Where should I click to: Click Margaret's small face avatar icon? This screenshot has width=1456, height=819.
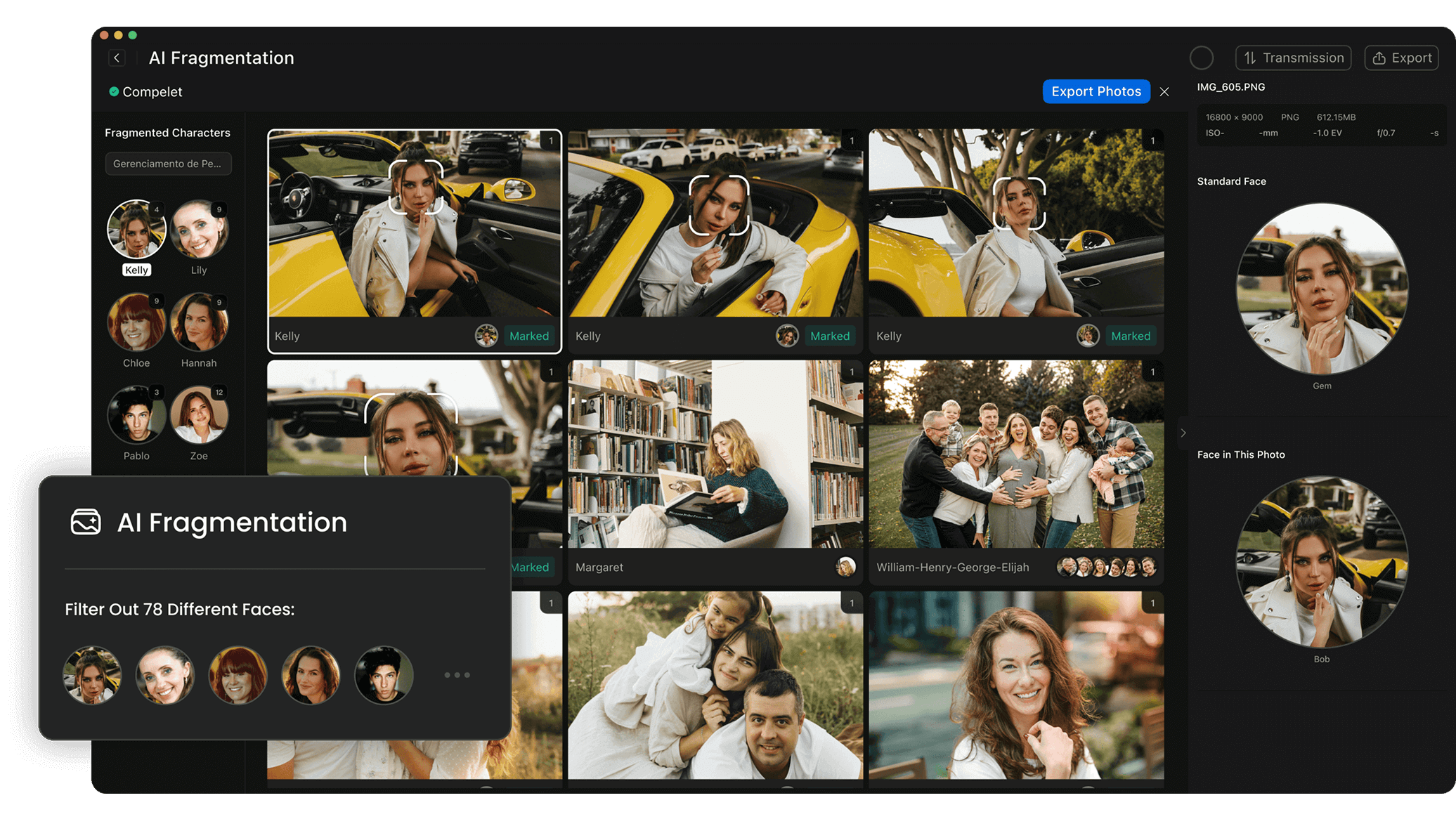(x=846, y=567)
